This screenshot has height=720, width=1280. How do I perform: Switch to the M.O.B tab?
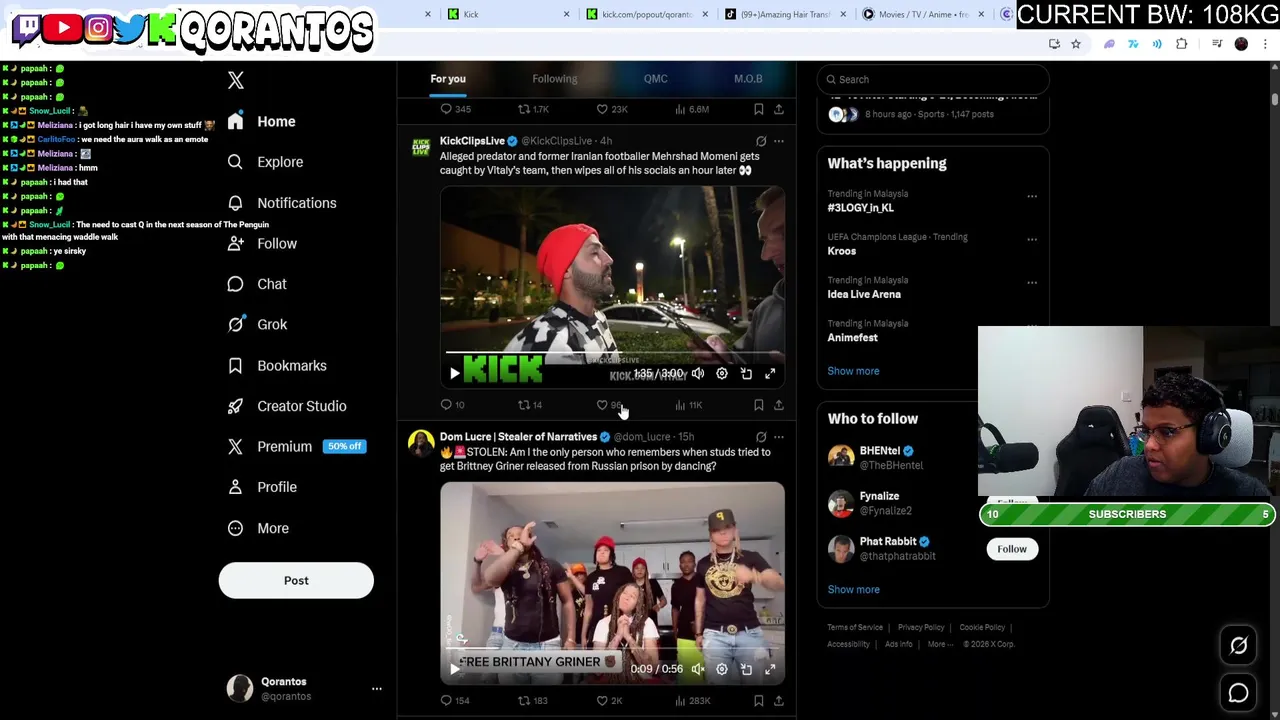[748, 79]
